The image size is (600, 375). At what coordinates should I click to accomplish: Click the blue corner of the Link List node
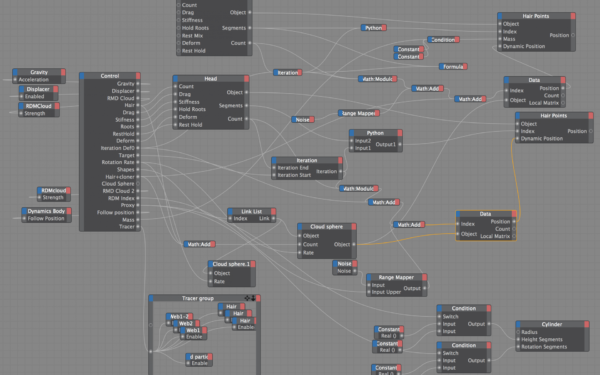(230, 212)
